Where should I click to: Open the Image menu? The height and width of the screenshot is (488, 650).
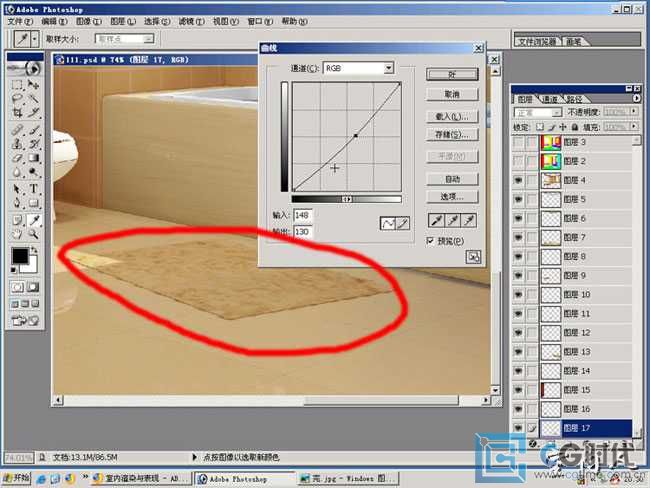pos(89,21)
